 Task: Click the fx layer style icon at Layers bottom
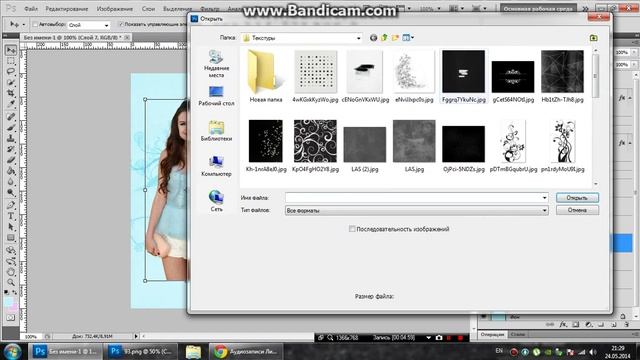point(563,324)
